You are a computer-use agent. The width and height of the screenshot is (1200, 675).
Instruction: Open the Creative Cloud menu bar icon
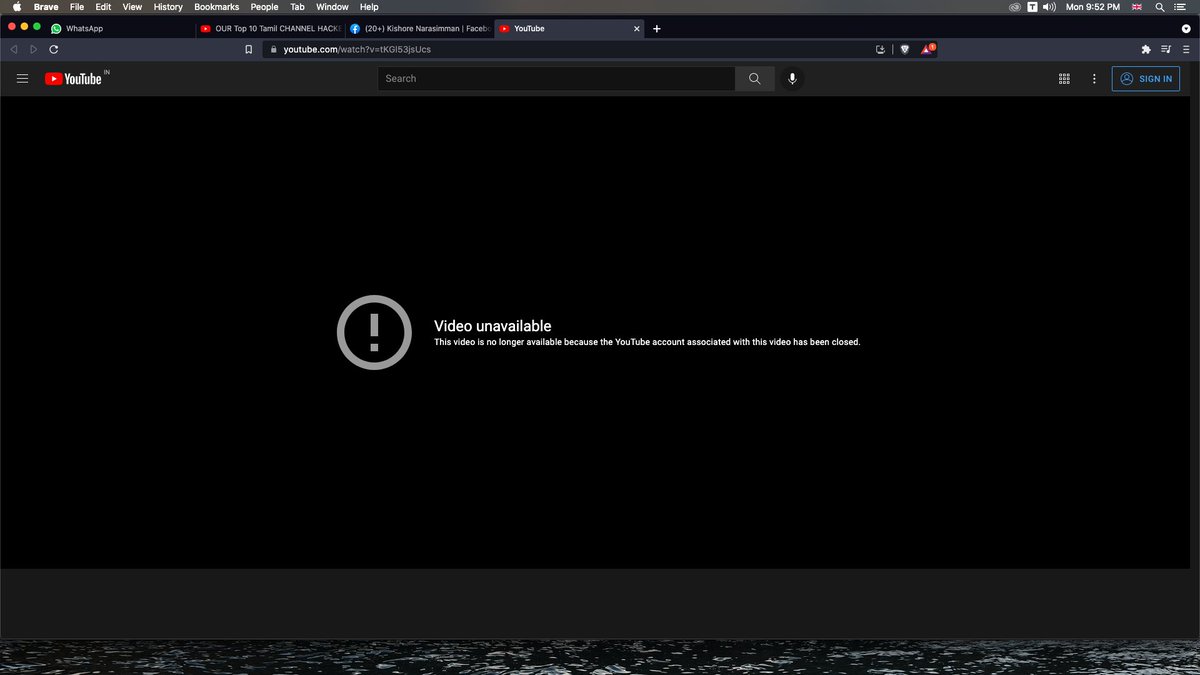[x=1015, y=7]
